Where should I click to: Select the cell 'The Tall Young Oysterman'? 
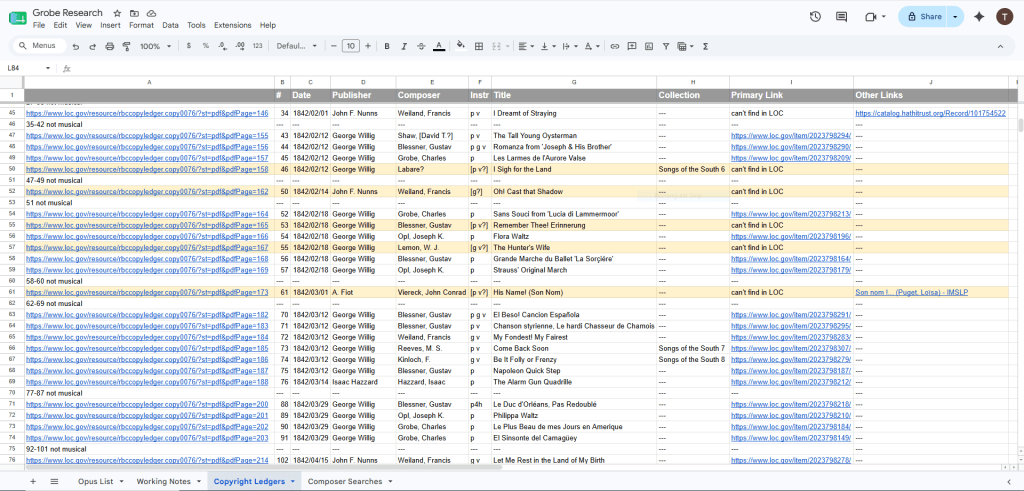point(573,136)
